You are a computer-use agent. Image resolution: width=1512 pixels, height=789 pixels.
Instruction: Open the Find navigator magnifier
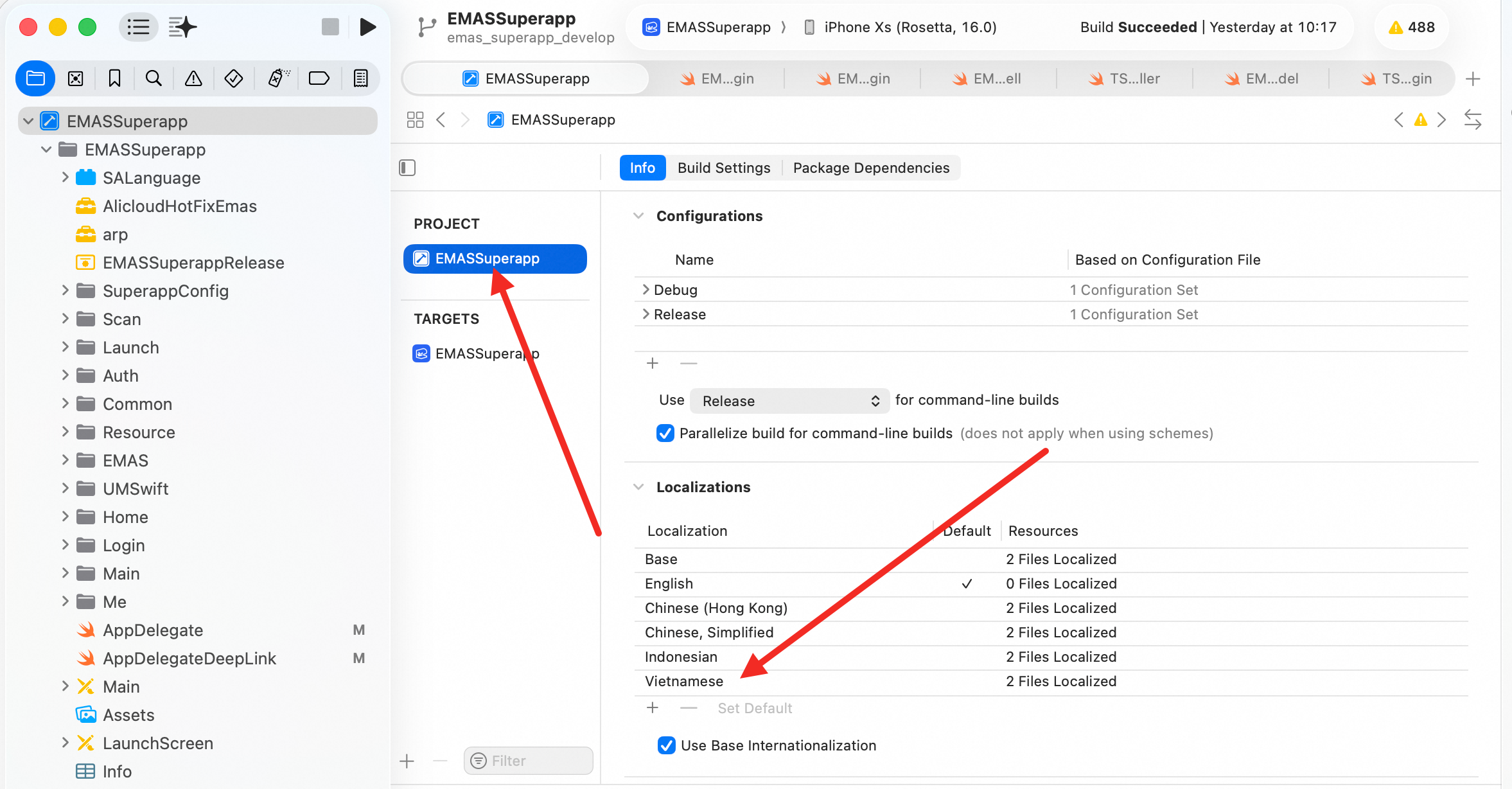(154, 78)
